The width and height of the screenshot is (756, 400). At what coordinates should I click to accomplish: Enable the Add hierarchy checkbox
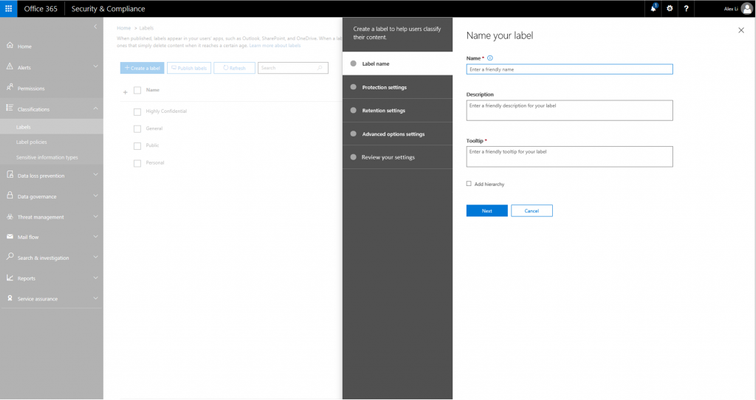469,184
